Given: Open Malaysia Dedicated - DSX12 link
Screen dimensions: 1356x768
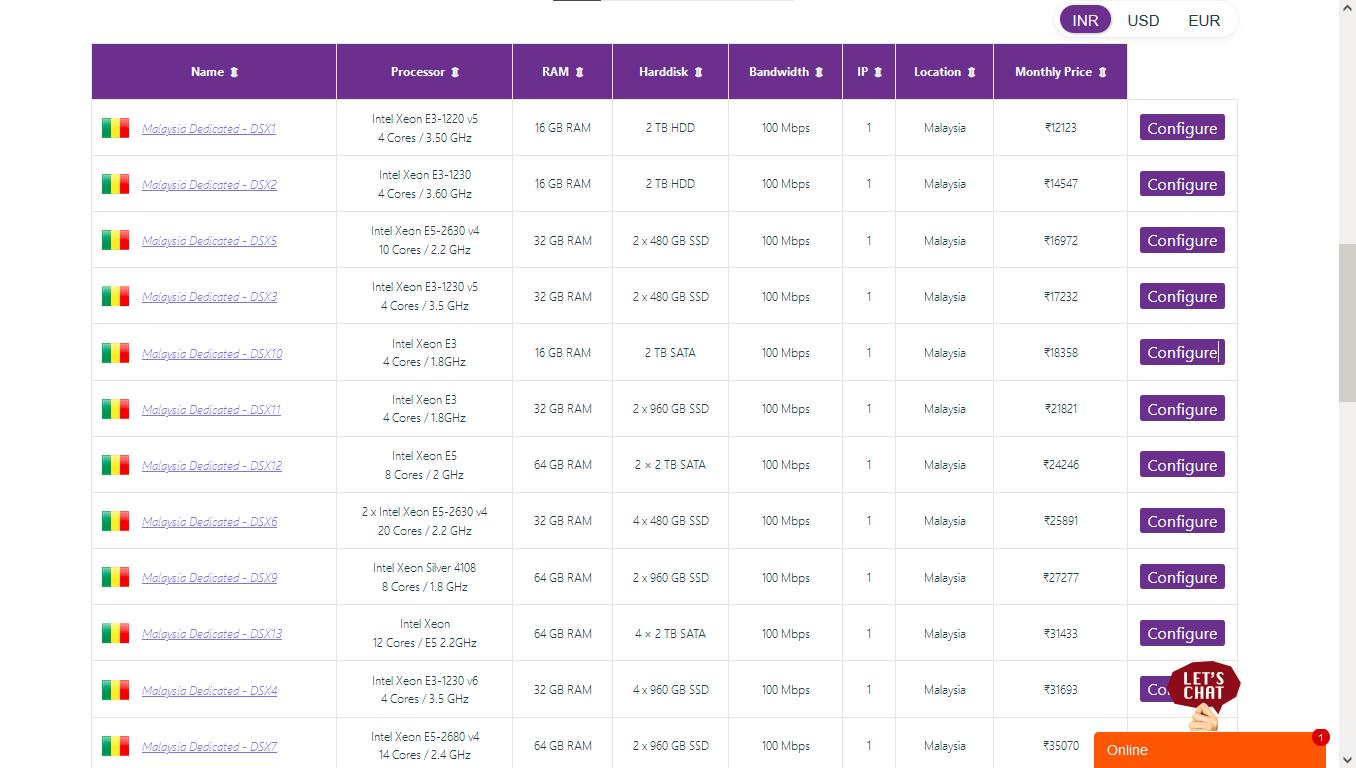Looking at the screenshot, I should (x=212, y=466).
